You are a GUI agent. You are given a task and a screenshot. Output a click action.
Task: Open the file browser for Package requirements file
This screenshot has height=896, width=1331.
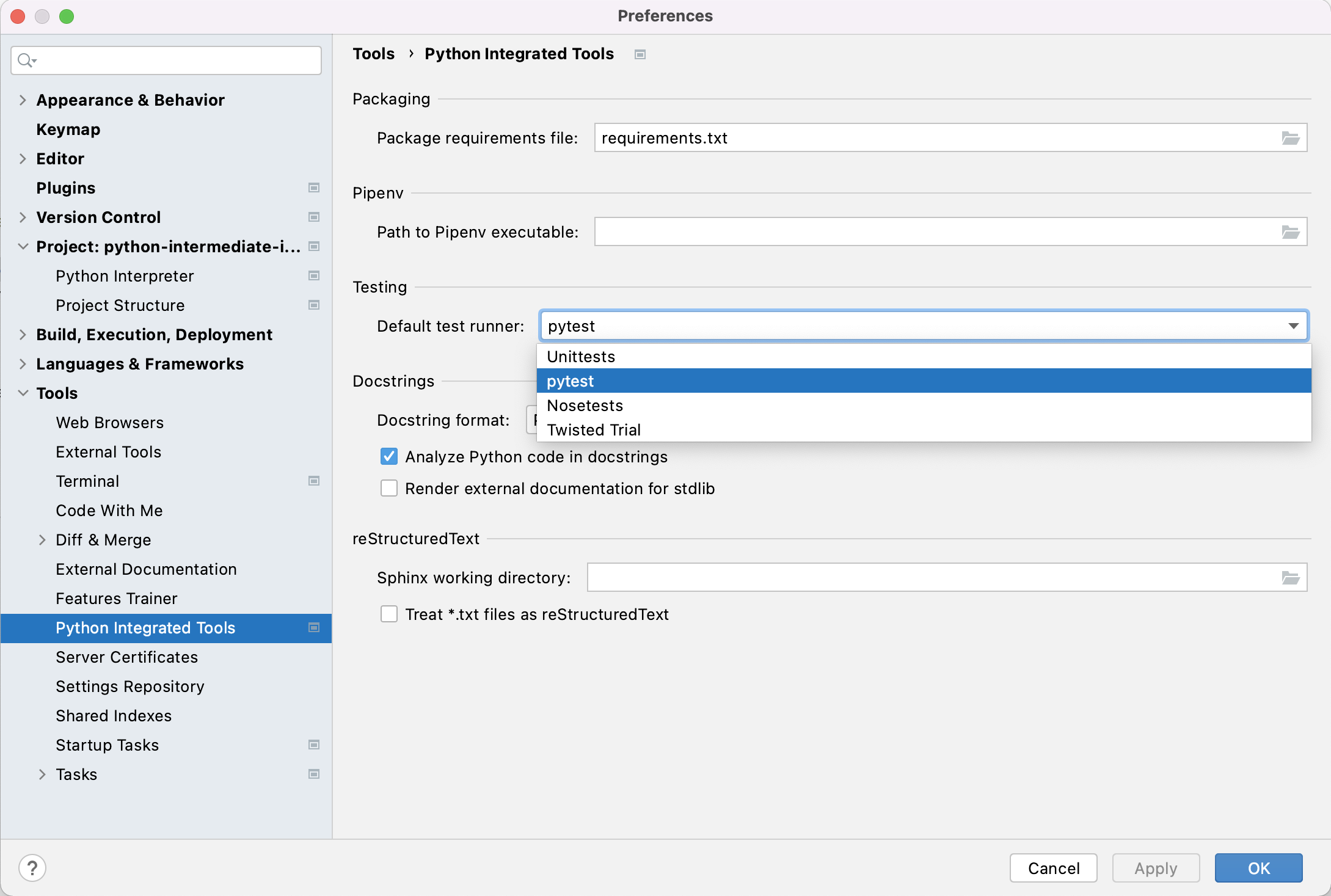pos(1291,137)
